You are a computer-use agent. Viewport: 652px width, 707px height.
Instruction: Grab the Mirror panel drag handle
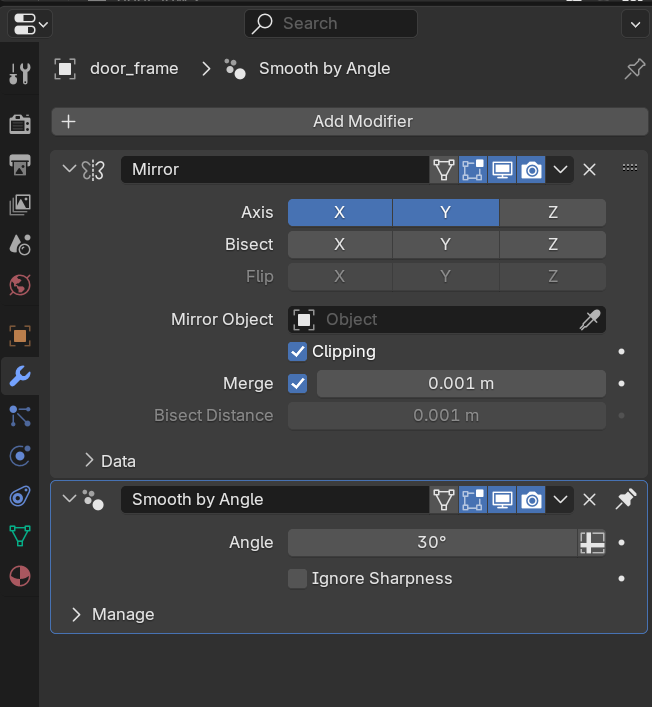pyautogui.click(x=629, y=168)
